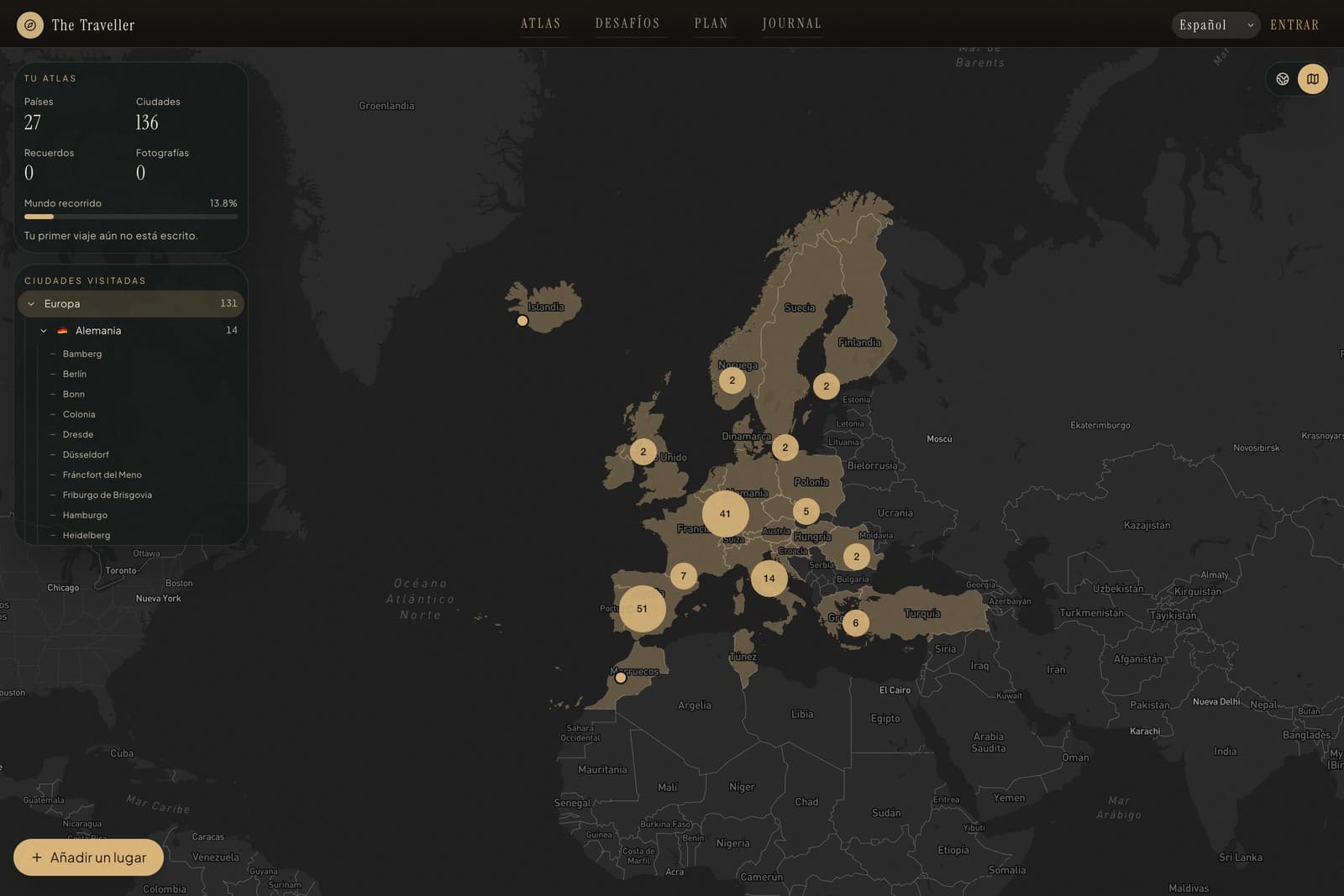The width and height of the screenshot is (1344, 896).
Task: Click the 51 cluster marker
Action: pyautogui.click(x=642, y=609)
